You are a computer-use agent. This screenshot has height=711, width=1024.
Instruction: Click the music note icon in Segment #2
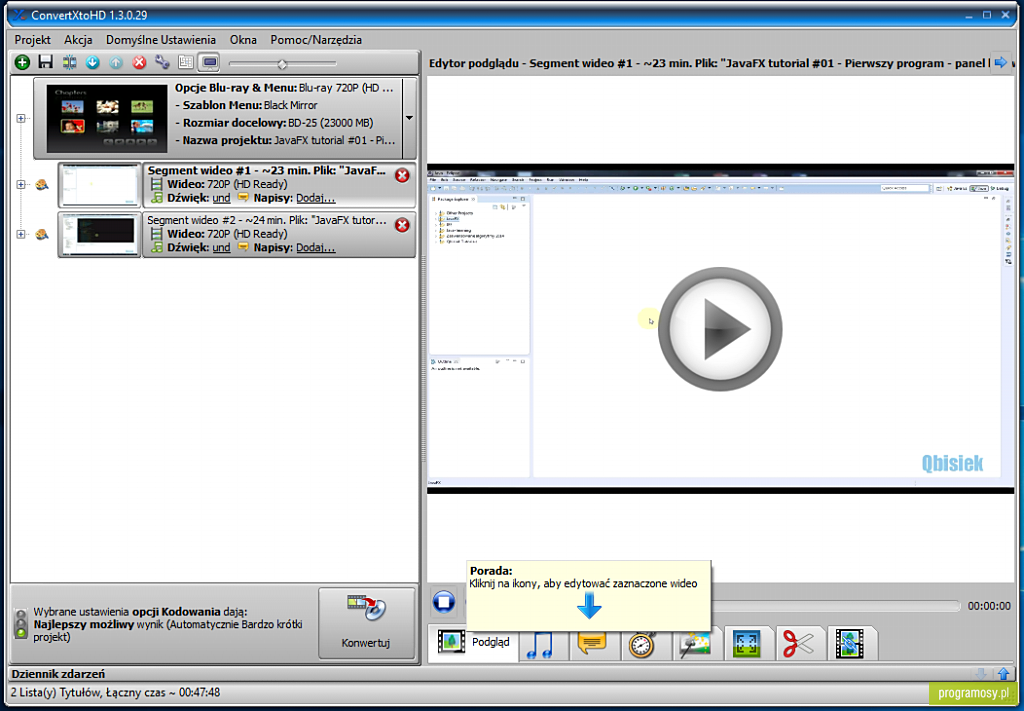pyautogui.click(x=156, y=247)
